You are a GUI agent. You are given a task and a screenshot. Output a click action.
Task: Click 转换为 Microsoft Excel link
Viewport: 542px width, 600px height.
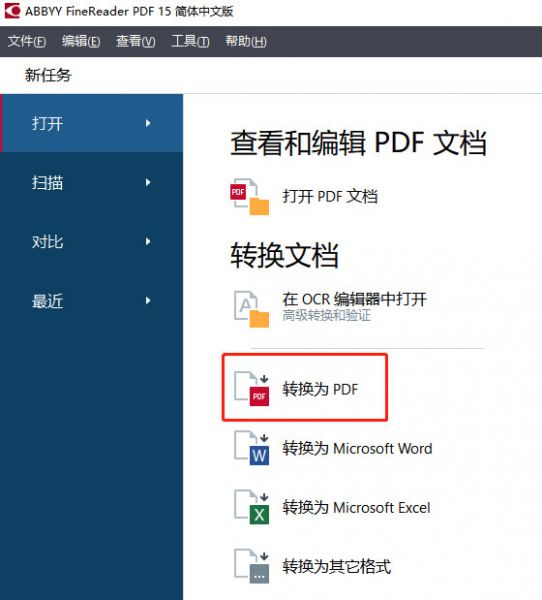(x=356, y=508)
